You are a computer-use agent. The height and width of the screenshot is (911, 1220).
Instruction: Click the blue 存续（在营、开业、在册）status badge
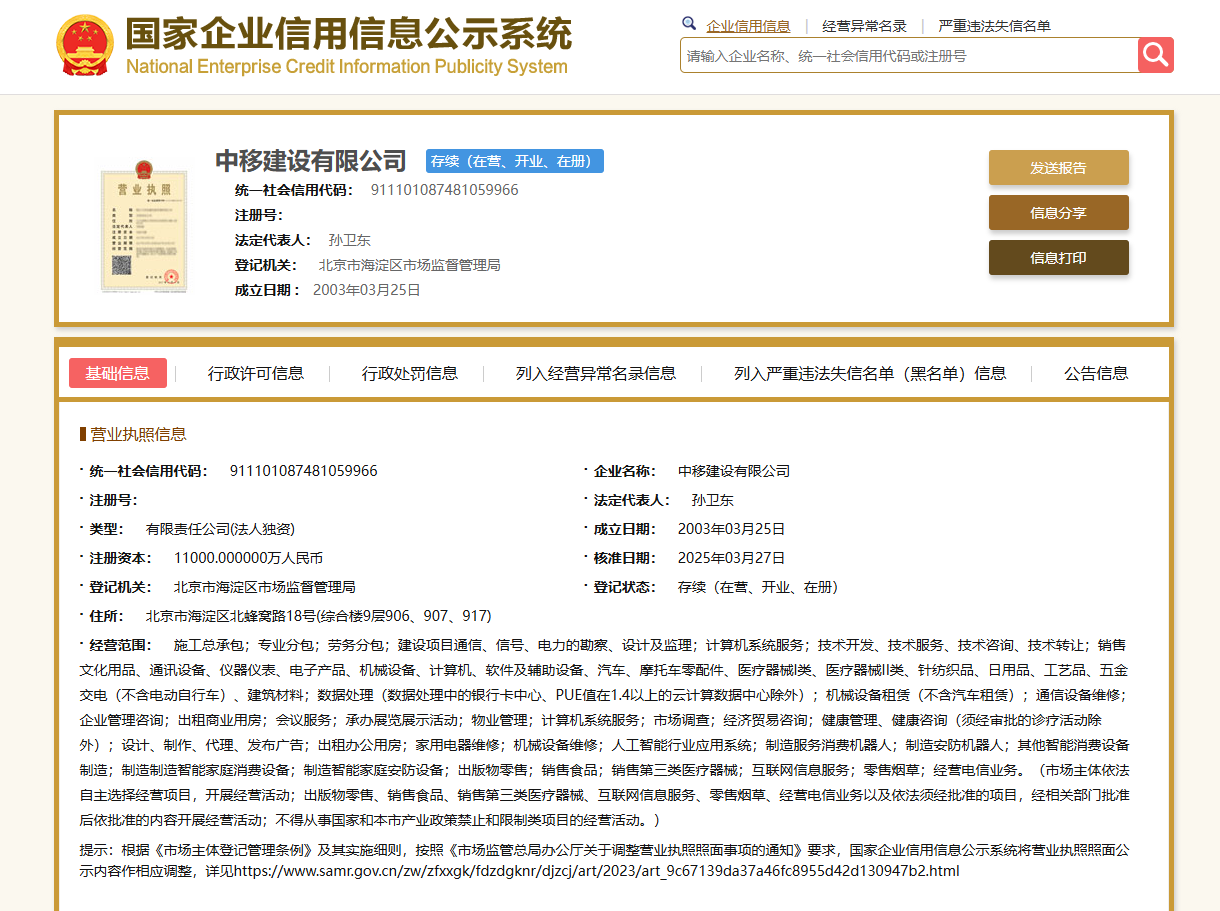click(515, 161)
